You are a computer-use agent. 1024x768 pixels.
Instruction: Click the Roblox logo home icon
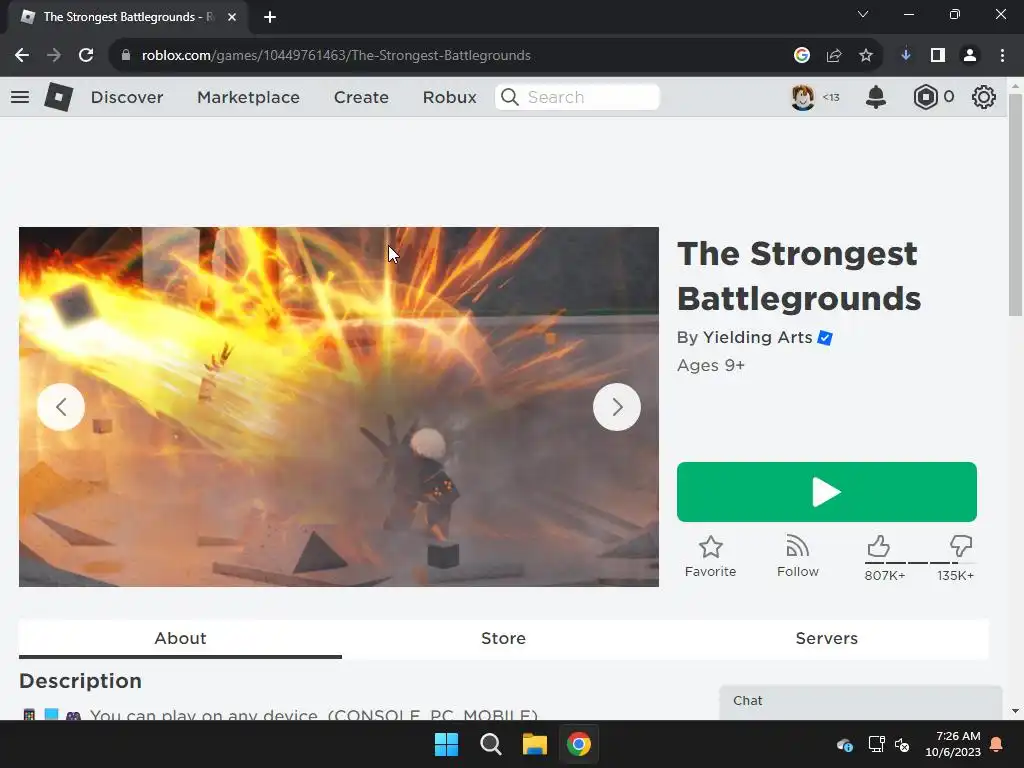pyautogui.click(x=59, y=97)
